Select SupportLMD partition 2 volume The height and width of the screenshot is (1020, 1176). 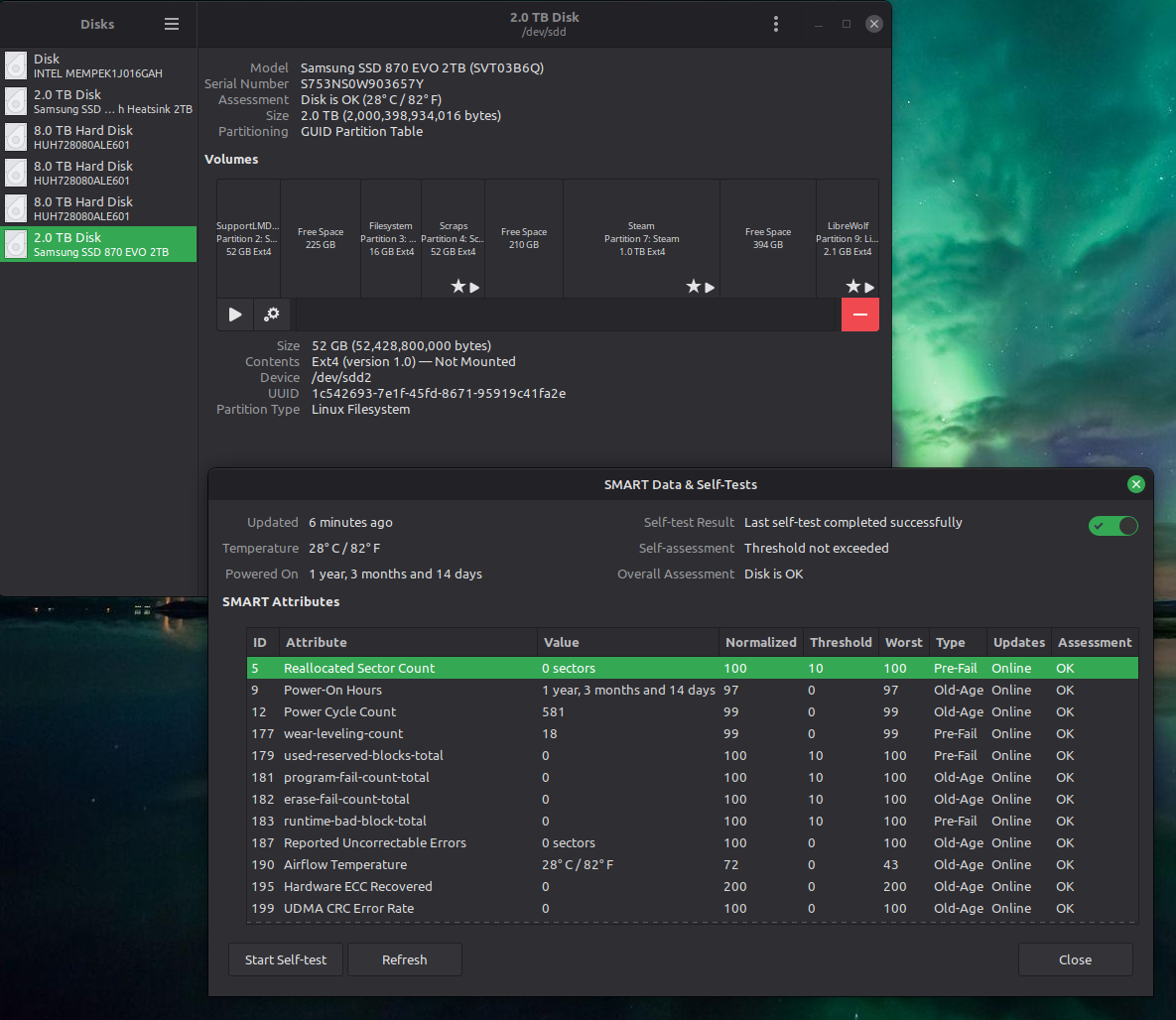click(248, 238)
